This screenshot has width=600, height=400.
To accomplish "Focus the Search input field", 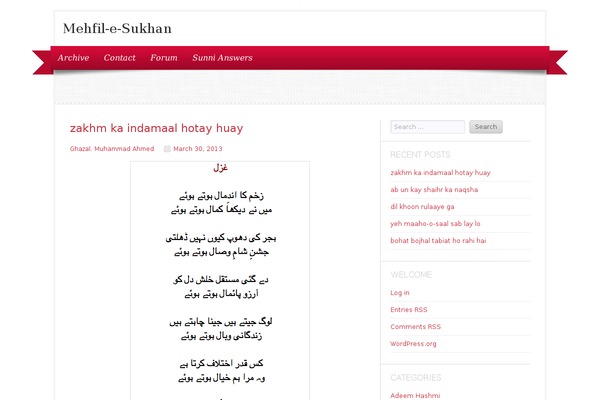I will (427, 127).
